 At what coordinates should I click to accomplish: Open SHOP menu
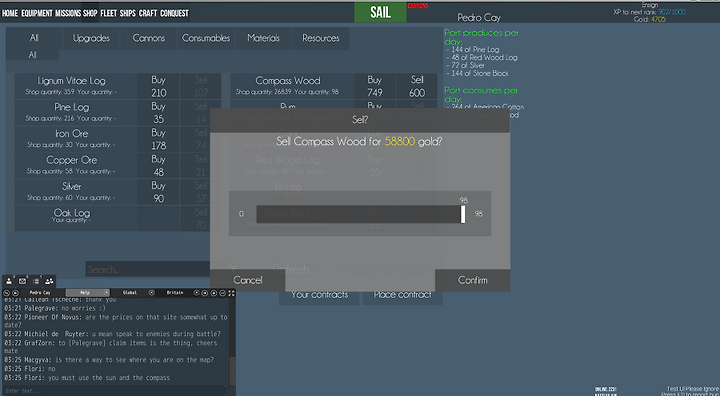point(90,13)
